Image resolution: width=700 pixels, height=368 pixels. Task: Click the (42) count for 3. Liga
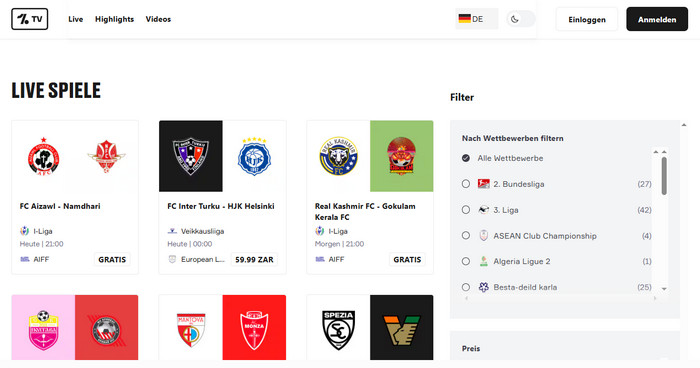[644, 210]
